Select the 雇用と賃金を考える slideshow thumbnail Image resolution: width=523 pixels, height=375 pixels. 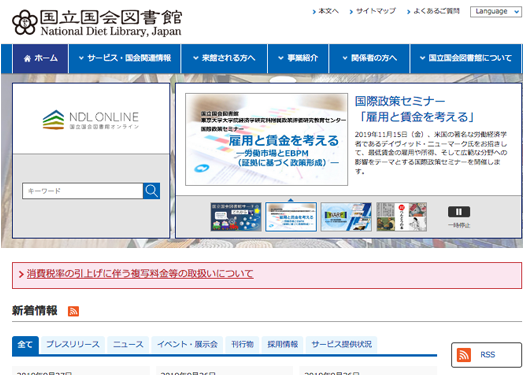291,217
